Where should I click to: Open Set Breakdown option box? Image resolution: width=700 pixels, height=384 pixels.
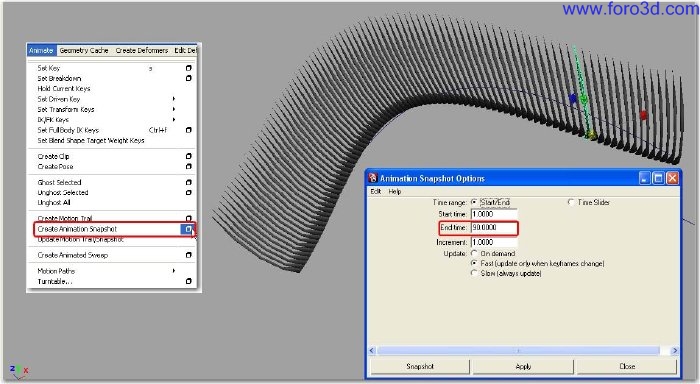(x=188, y=78)
